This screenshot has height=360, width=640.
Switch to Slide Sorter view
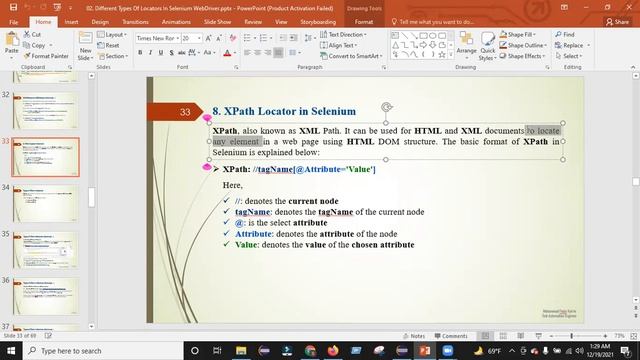[x=503, y=336]
